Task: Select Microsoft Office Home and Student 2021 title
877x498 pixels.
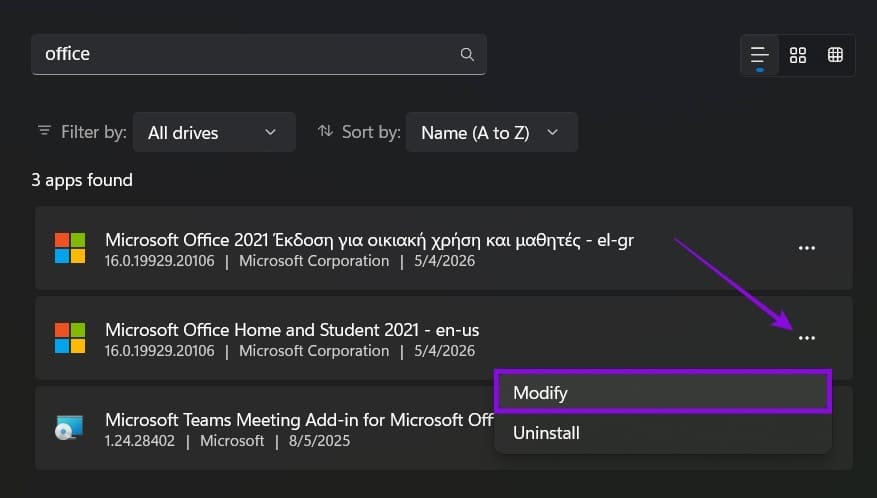Action: pos(292,330)
